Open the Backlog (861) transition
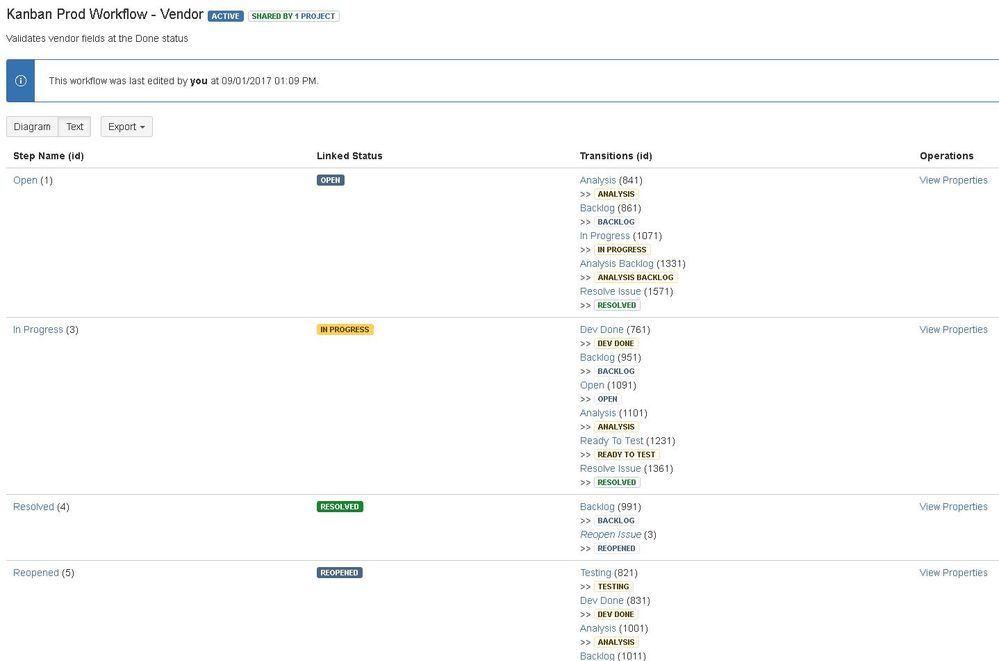Image resolution: width=999 pixels, height=661 pixels. click(x=597, y=208)
